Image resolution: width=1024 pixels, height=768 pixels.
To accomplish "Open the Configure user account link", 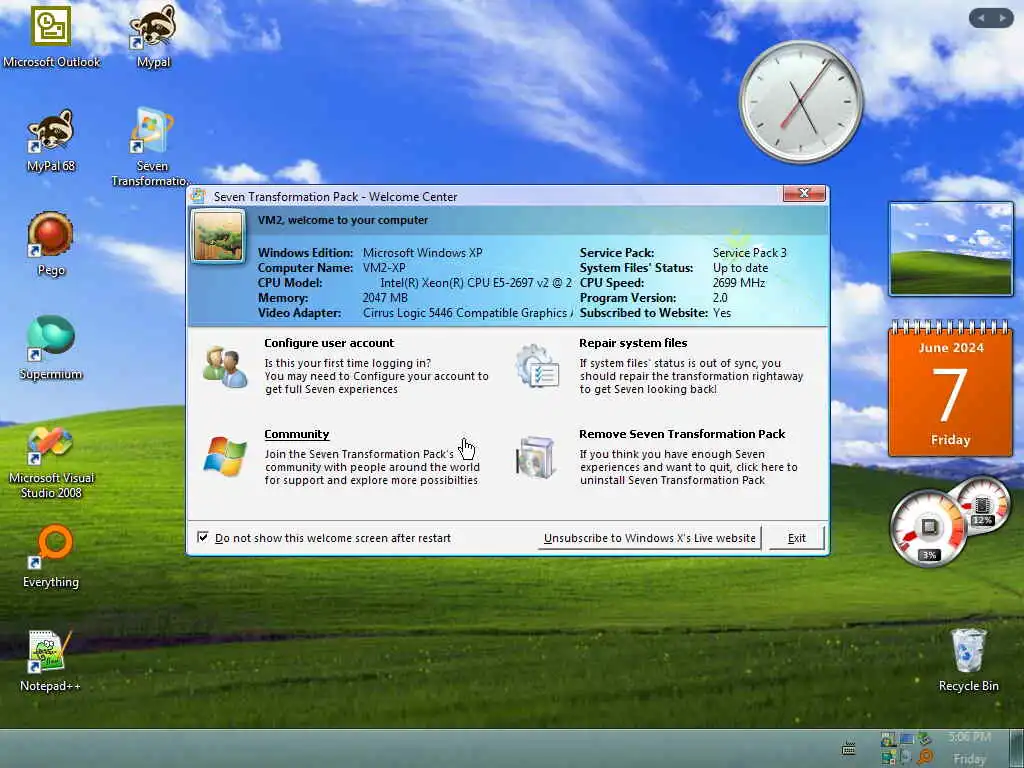I will click(329, 343).
